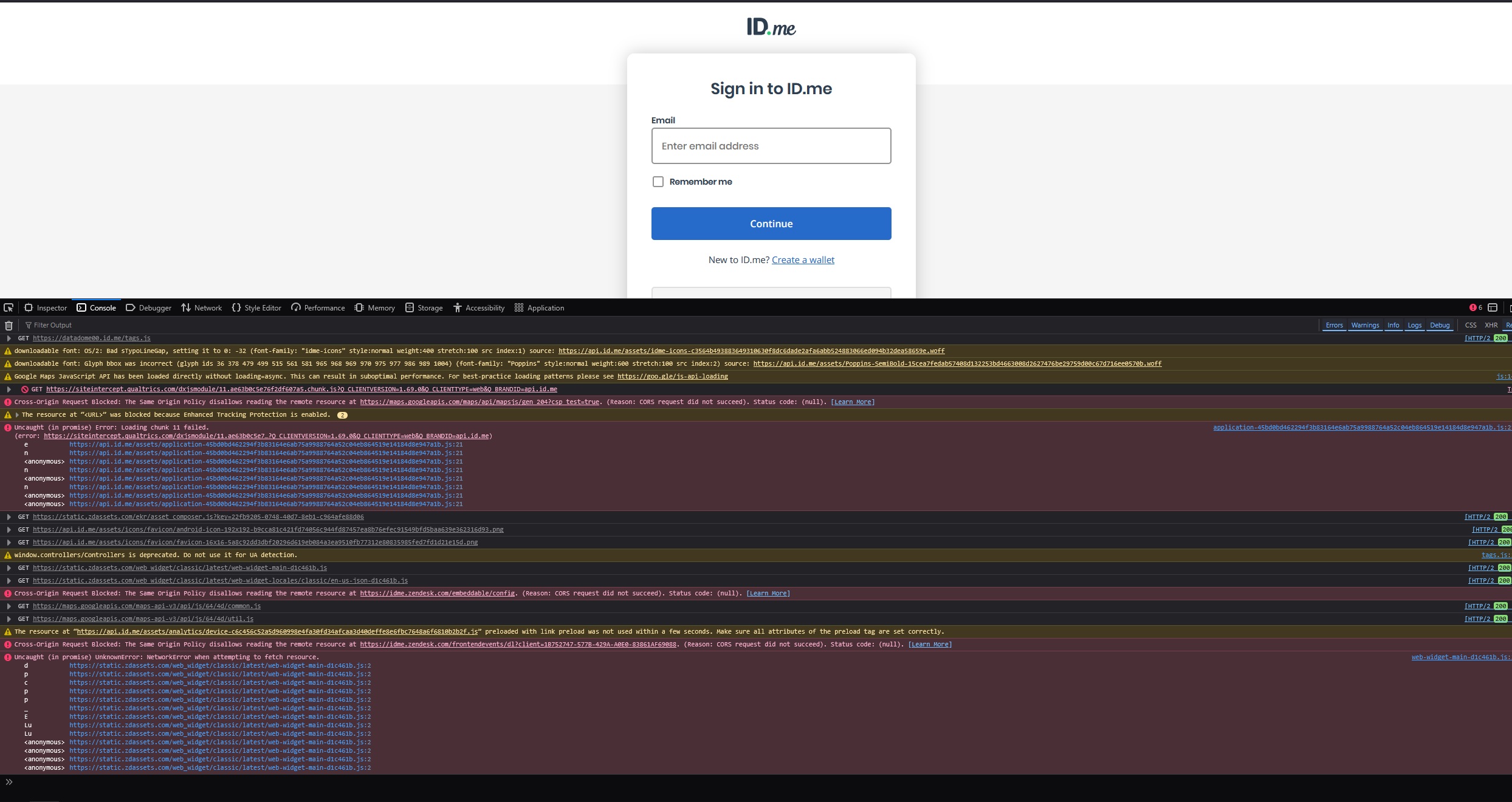Open the Inspector panel
This screenshot has height=802, width=1512.
point(46,307)
